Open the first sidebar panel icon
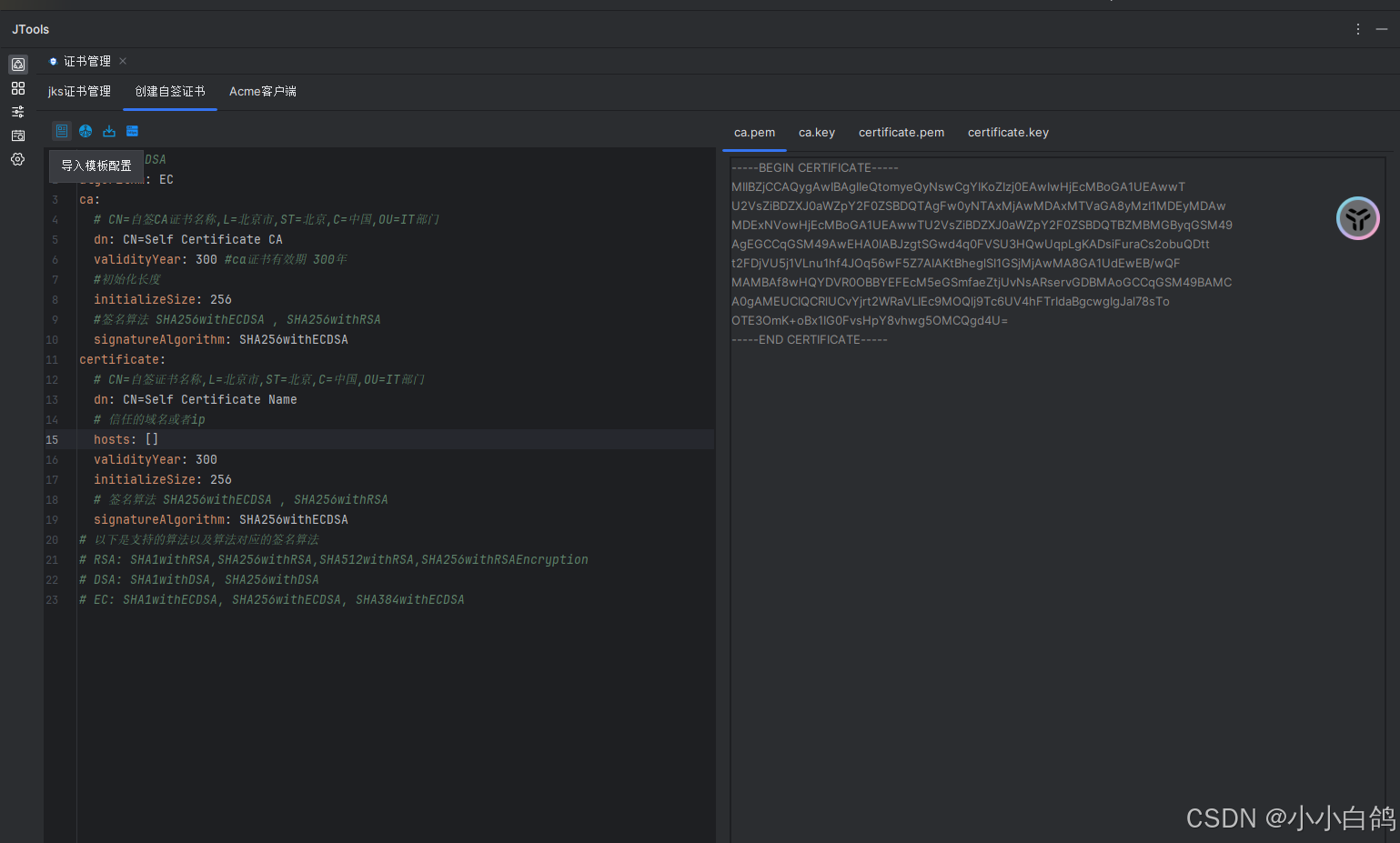Screen dimensions: 1400x843 click(18, 65)
